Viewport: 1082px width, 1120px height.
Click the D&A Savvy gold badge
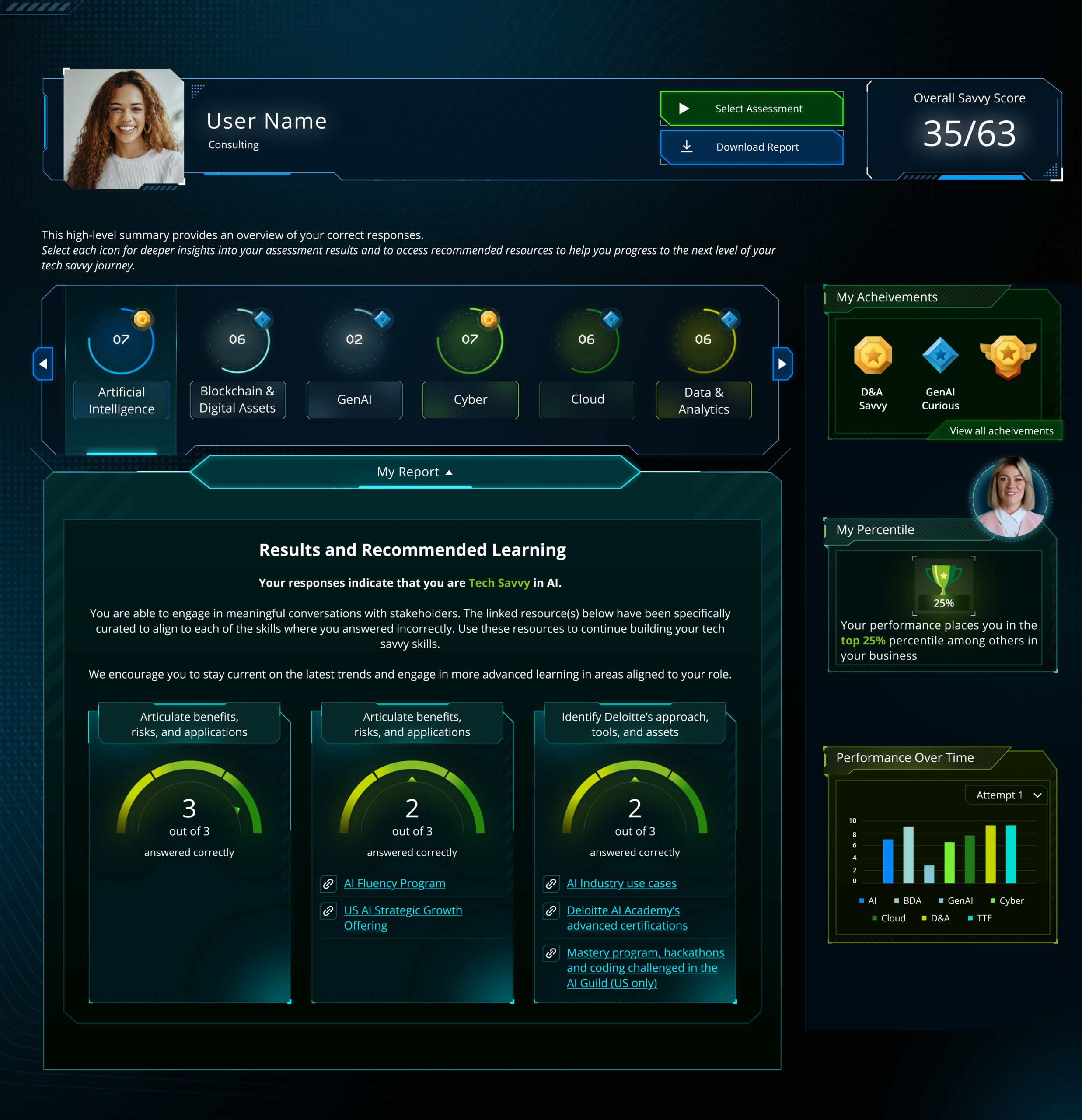873,355
